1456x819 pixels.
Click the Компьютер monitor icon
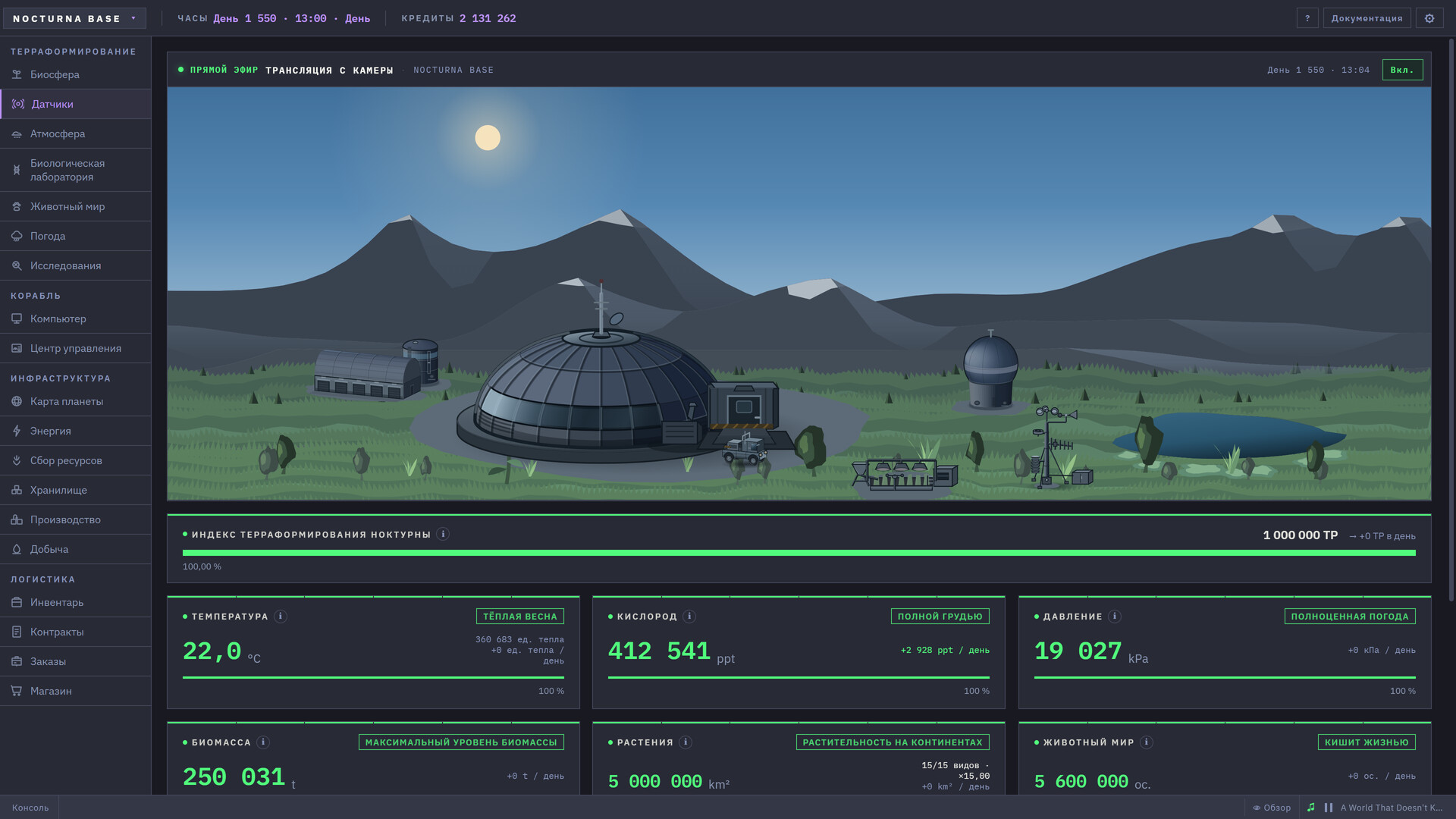pyautogui.click(x=17, y=318)
